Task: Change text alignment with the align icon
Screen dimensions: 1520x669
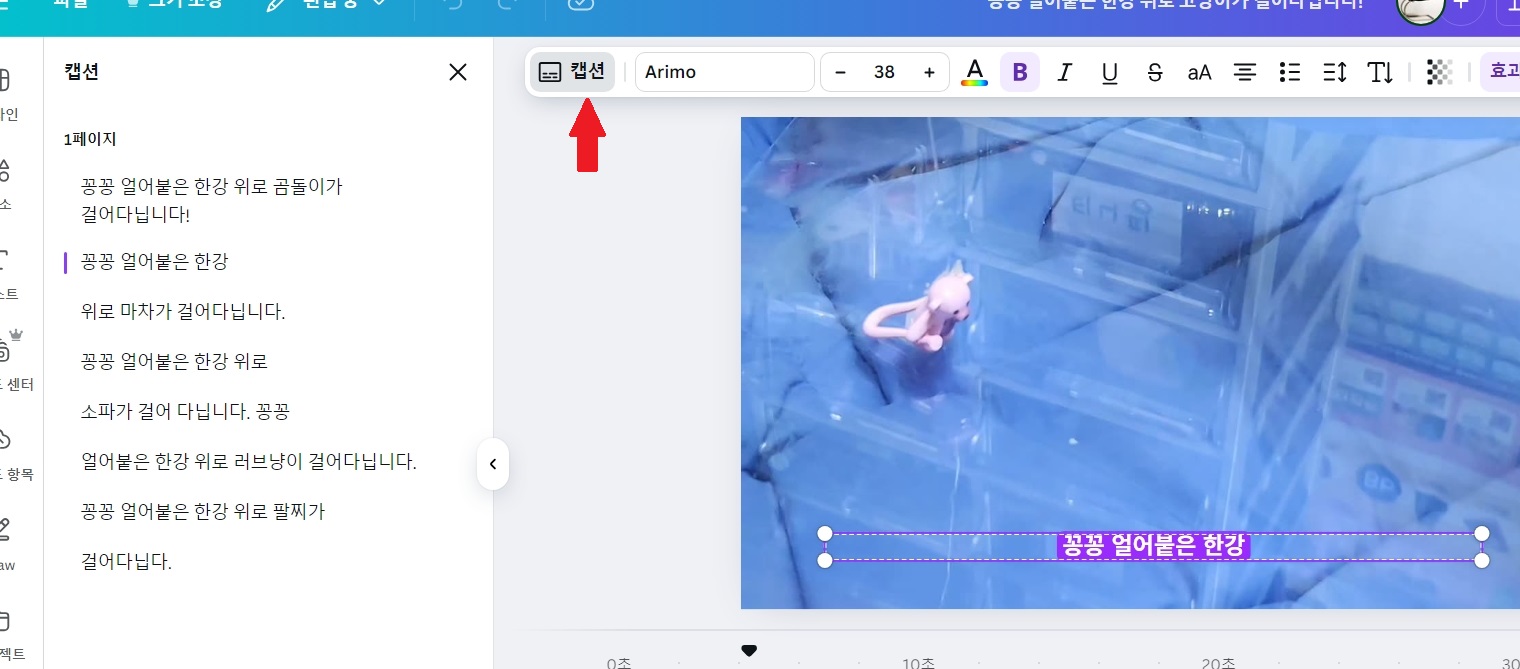Action: [1245, 72]
